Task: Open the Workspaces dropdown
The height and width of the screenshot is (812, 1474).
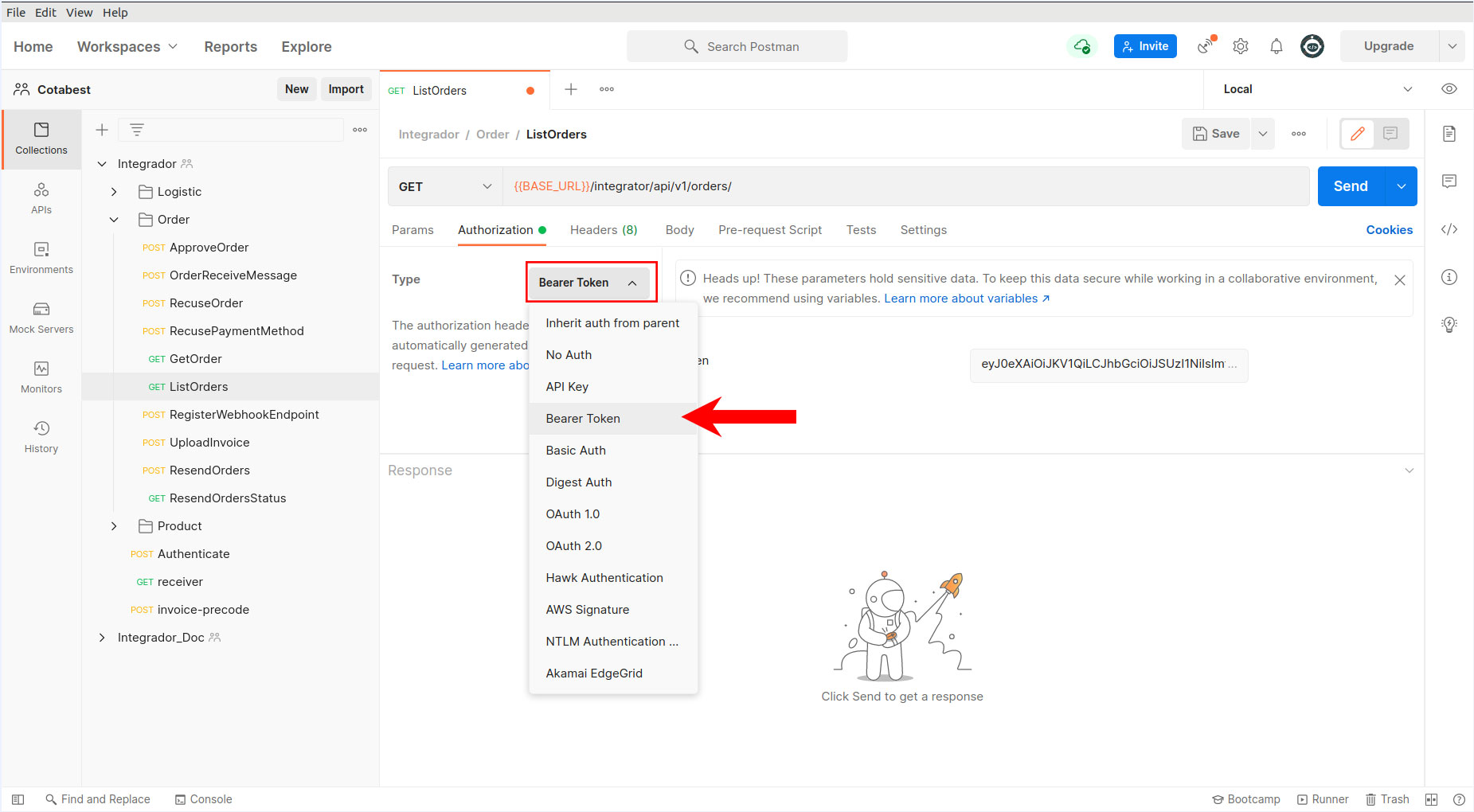Action: 127,46
